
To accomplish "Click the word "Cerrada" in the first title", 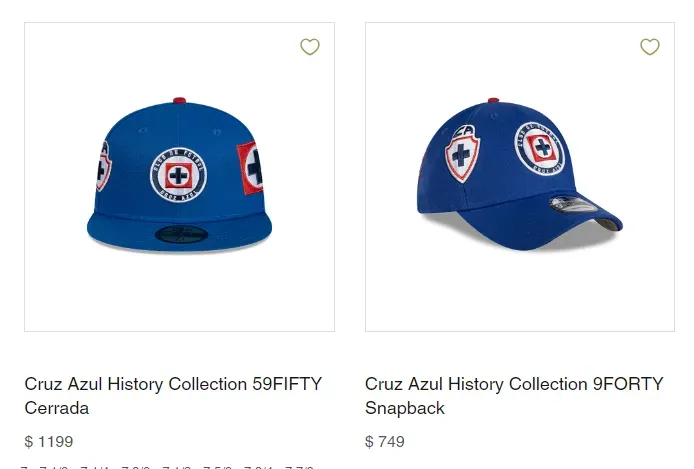I will coord(57,408).
